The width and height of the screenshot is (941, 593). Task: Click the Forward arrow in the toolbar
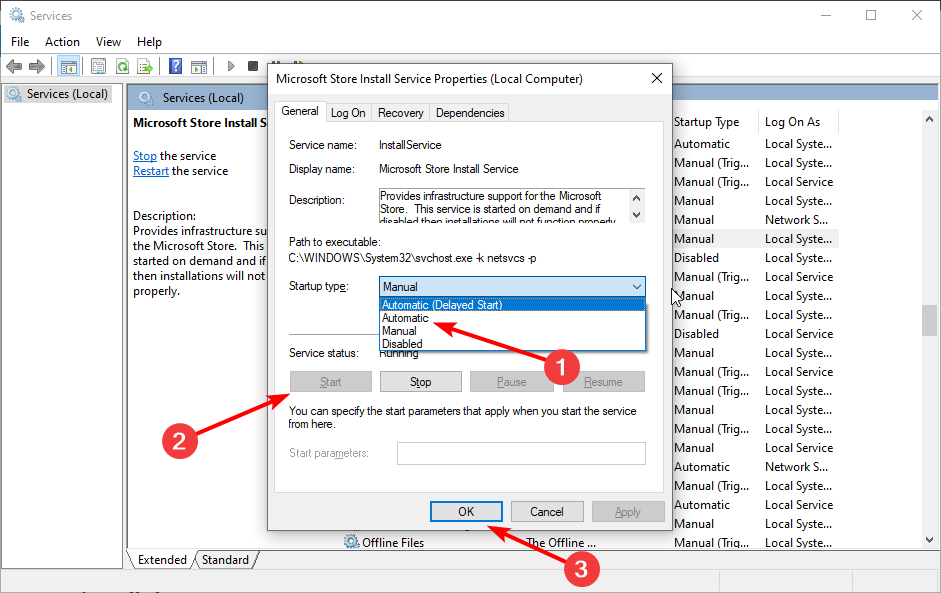pyautogui.click(x=37, y=66)
